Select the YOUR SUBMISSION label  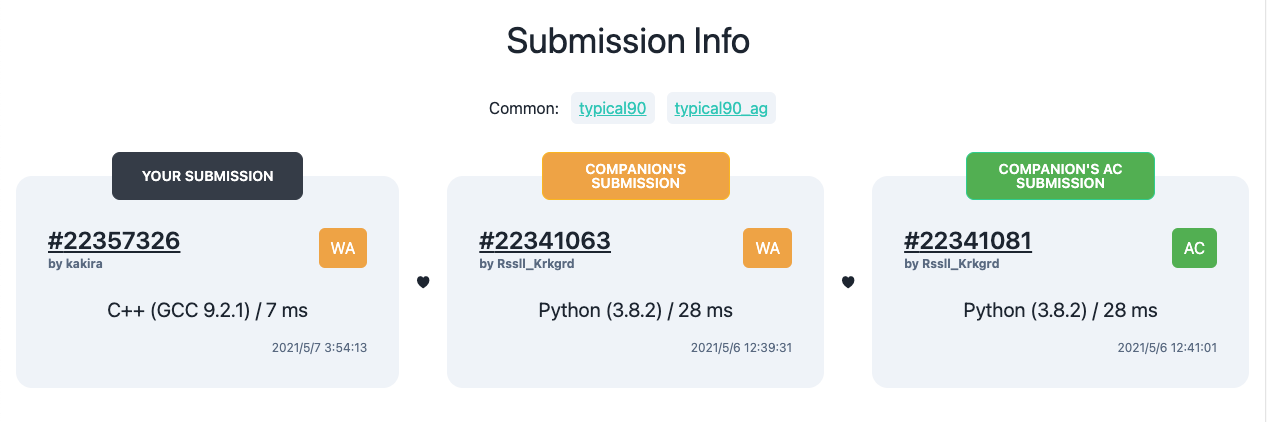coord(207,176)
